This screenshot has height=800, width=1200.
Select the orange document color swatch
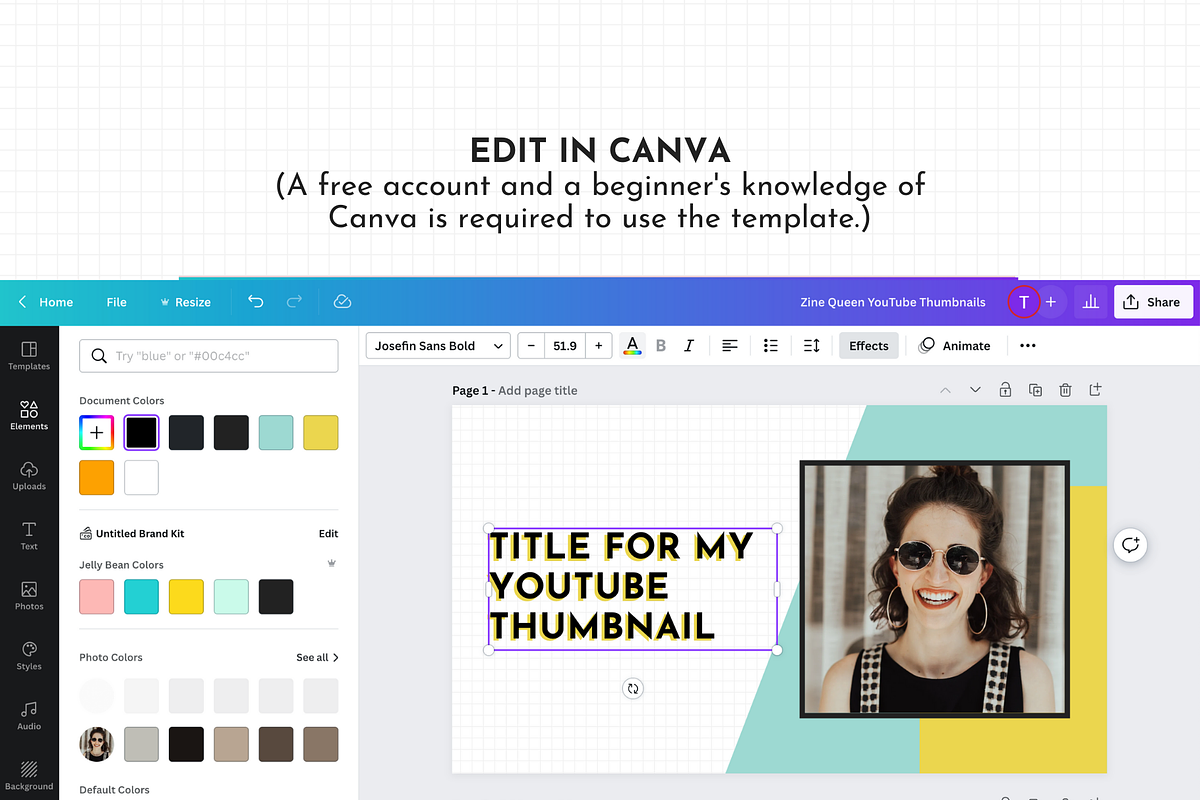(96, 477)
